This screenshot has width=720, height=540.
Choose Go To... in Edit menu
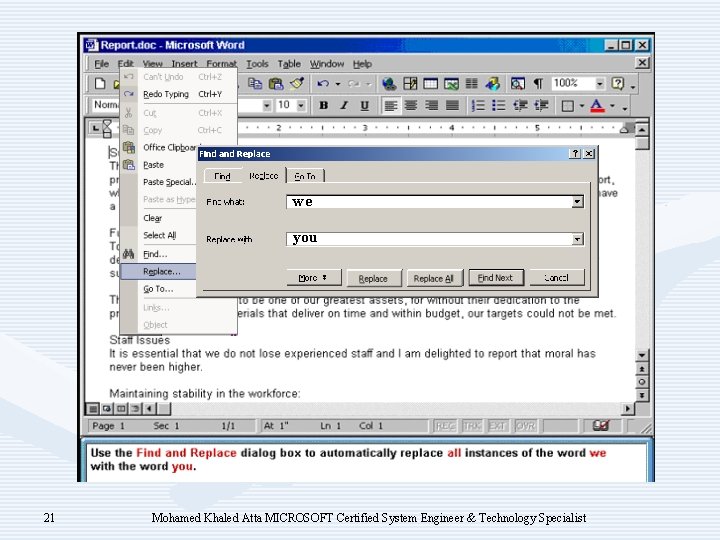tap(158, 289)
